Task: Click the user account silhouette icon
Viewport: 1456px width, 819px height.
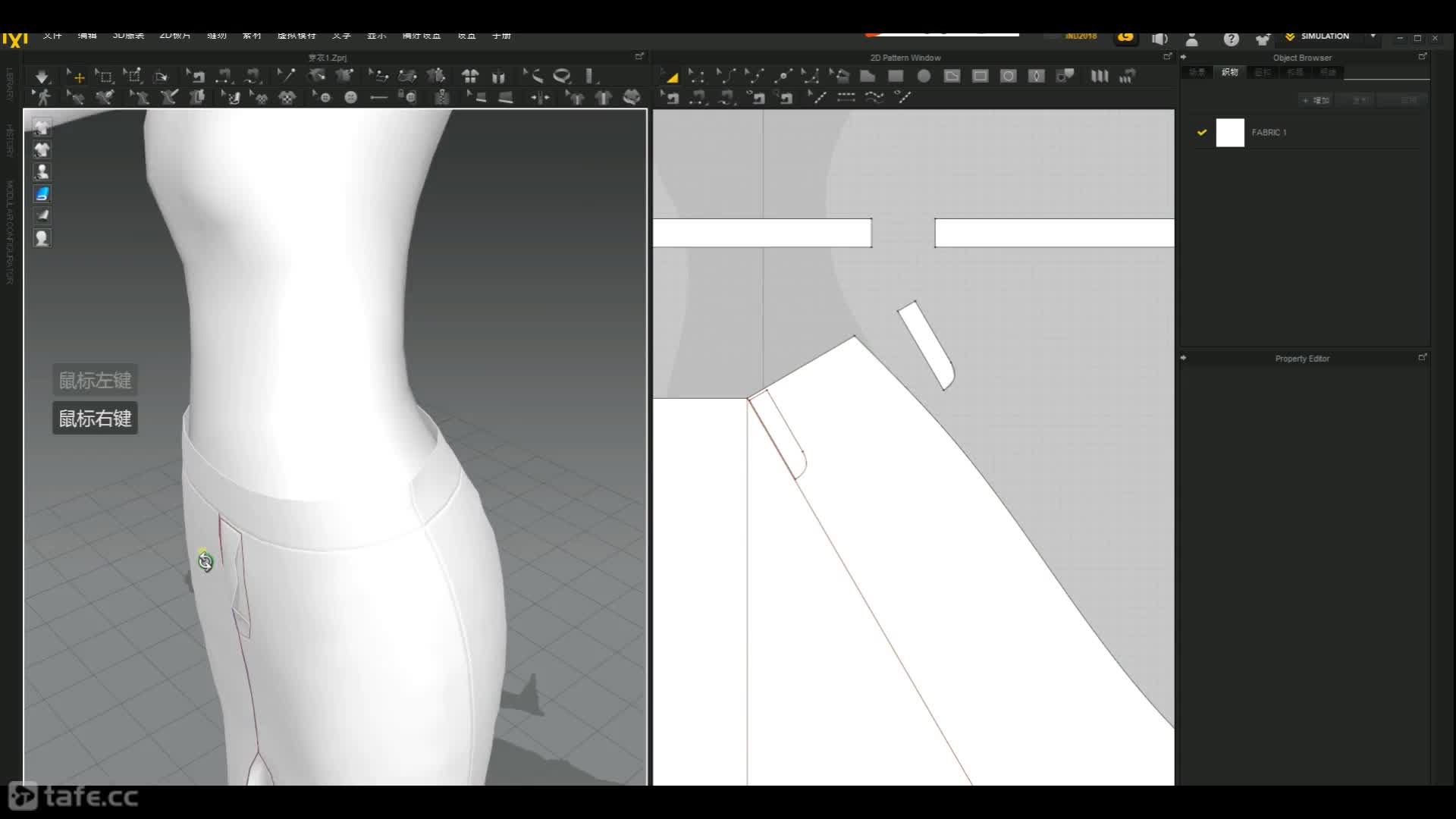Action: pyautogui.click(x=1191, y=39)
